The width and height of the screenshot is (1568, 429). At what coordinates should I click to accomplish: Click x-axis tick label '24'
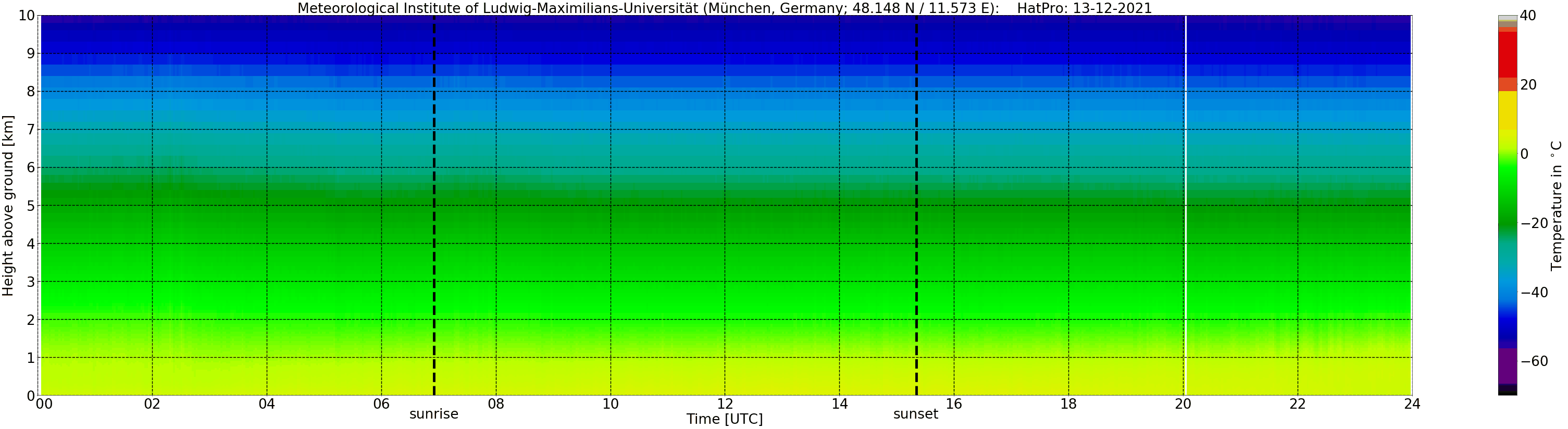pyautogui.click(x=1412, y=404)
